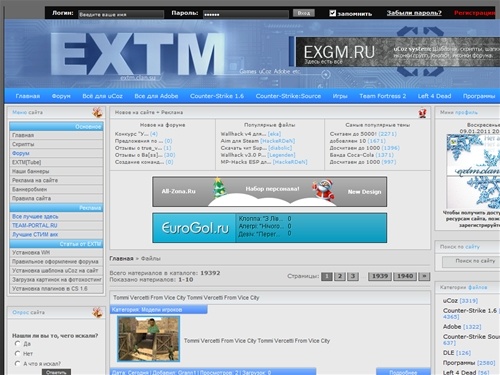Open the EuroGol.ru banner
This screenshot has height=375, width=500.
click(x=270, y=228)
